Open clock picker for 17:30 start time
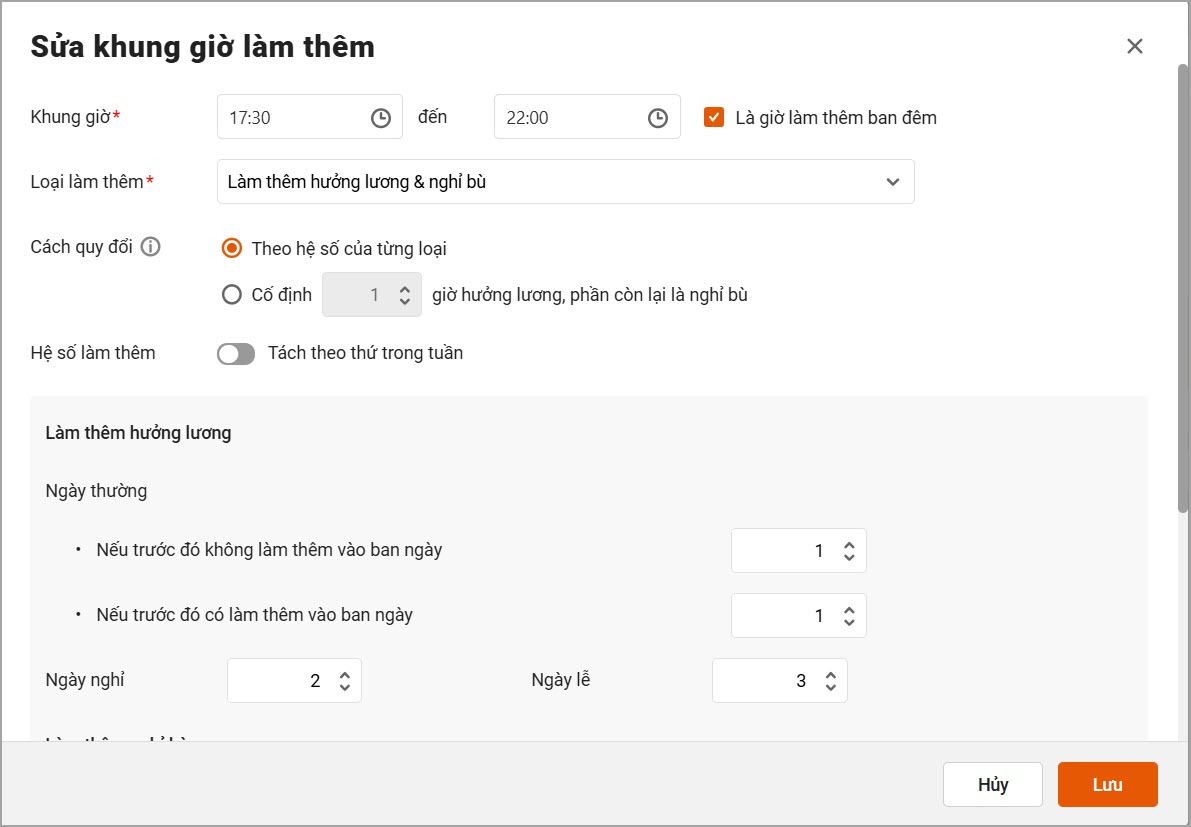1191x827 pixels. pos(381,118)
